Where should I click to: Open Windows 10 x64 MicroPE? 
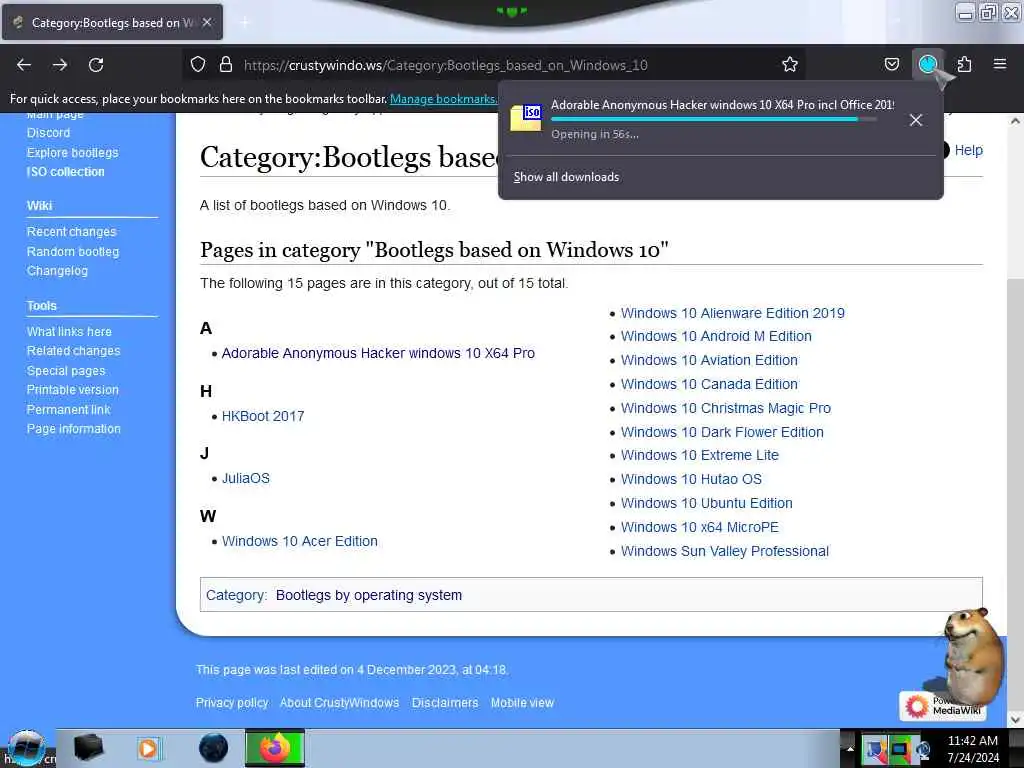[700, 527]
